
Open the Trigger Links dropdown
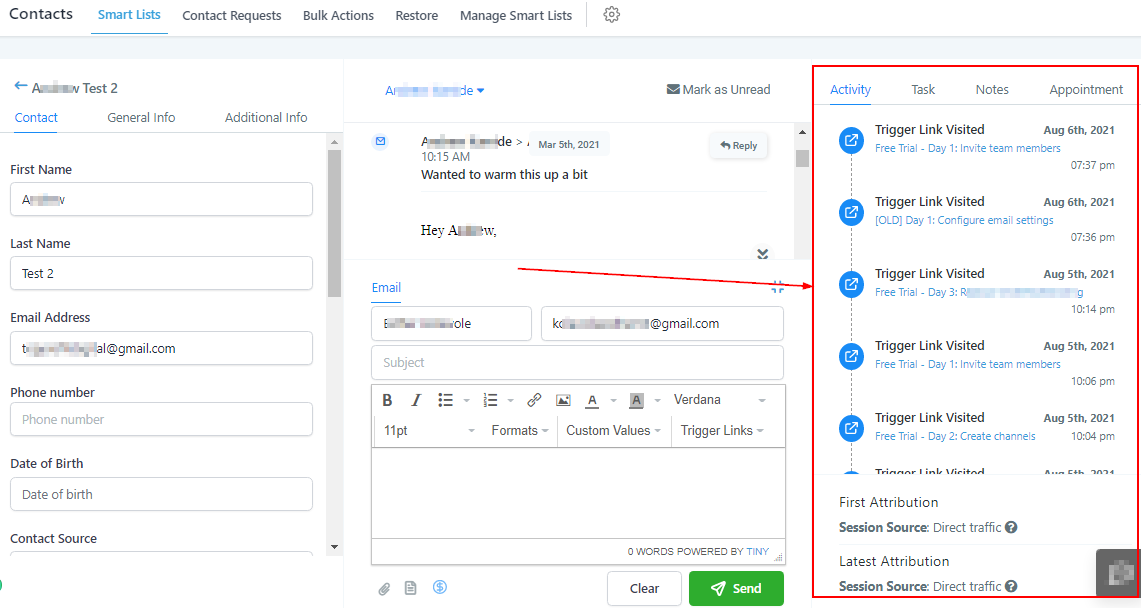[722, 431]
